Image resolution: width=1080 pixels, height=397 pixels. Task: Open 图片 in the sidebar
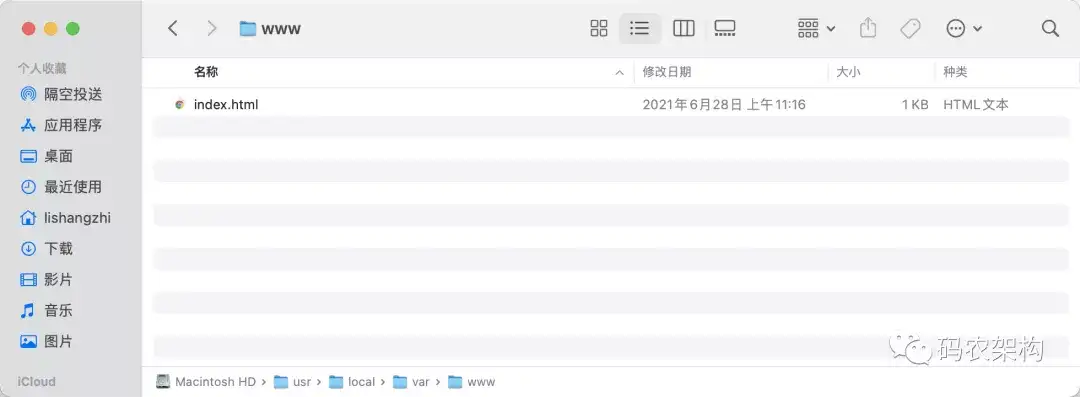point(59,341)
